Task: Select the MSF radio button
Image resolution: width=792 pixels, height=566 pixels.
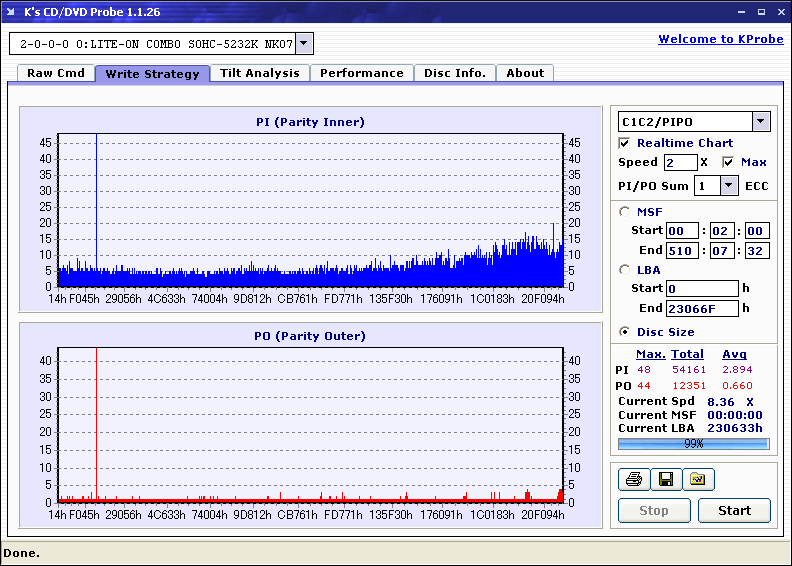Action: click(625, 211)
